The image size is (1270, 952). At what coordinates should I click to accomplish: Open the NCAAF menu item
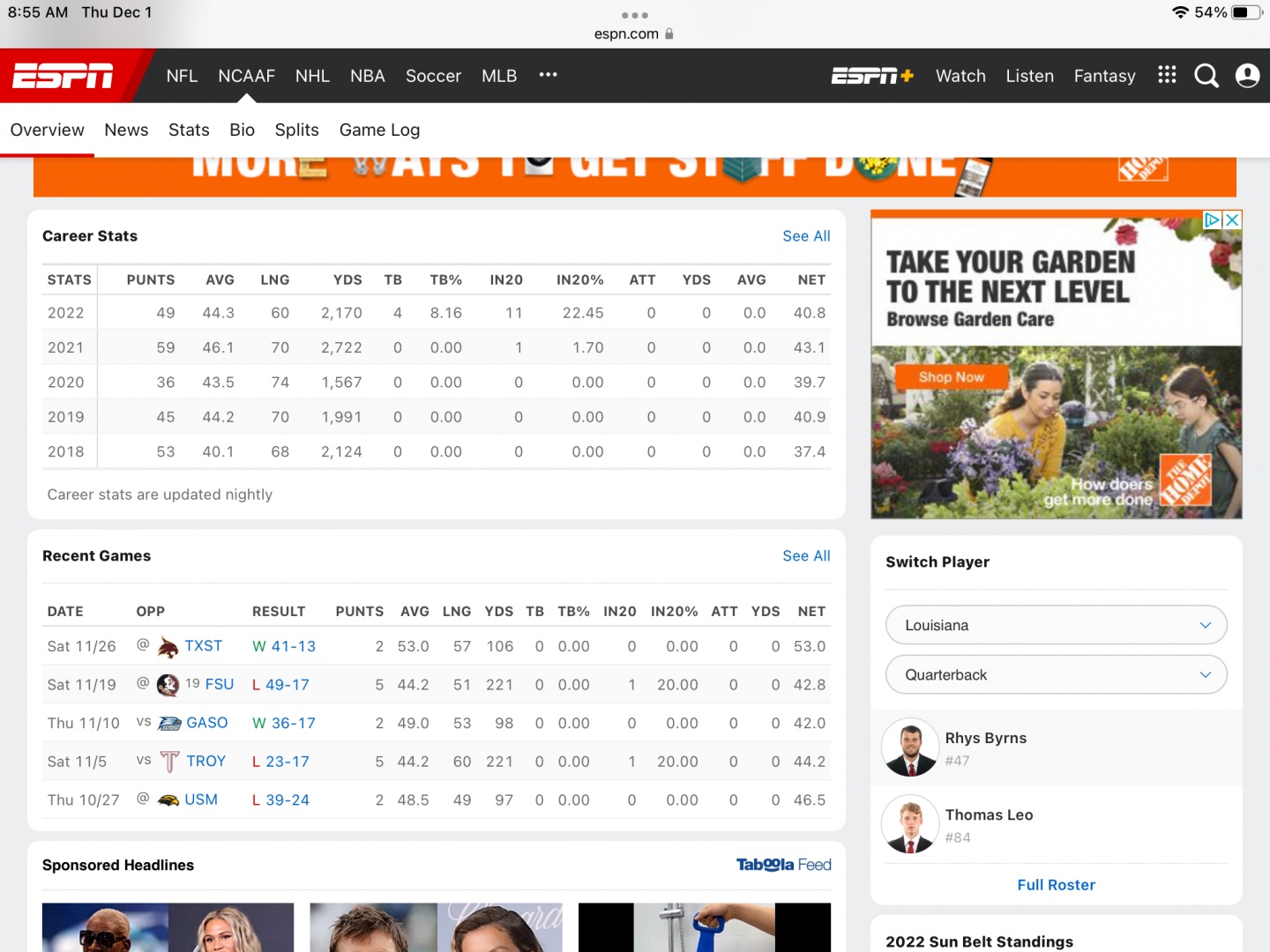(246, 76)
